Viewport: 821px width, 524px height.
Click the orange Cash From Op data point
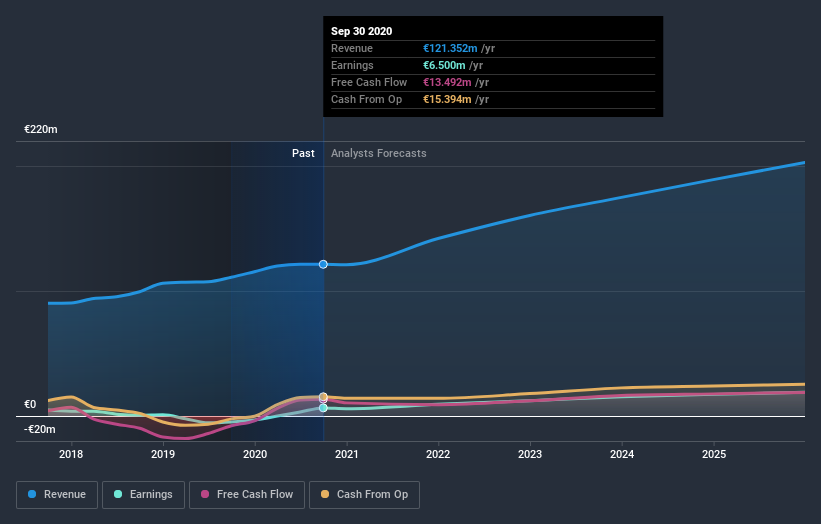[323, 396]
